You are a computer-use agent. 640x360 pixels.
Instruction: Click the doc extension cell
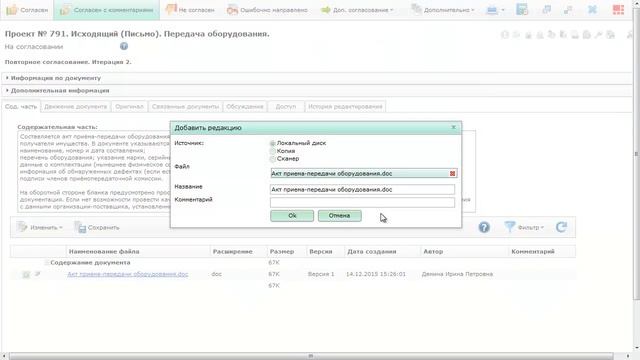coord(217,274)
